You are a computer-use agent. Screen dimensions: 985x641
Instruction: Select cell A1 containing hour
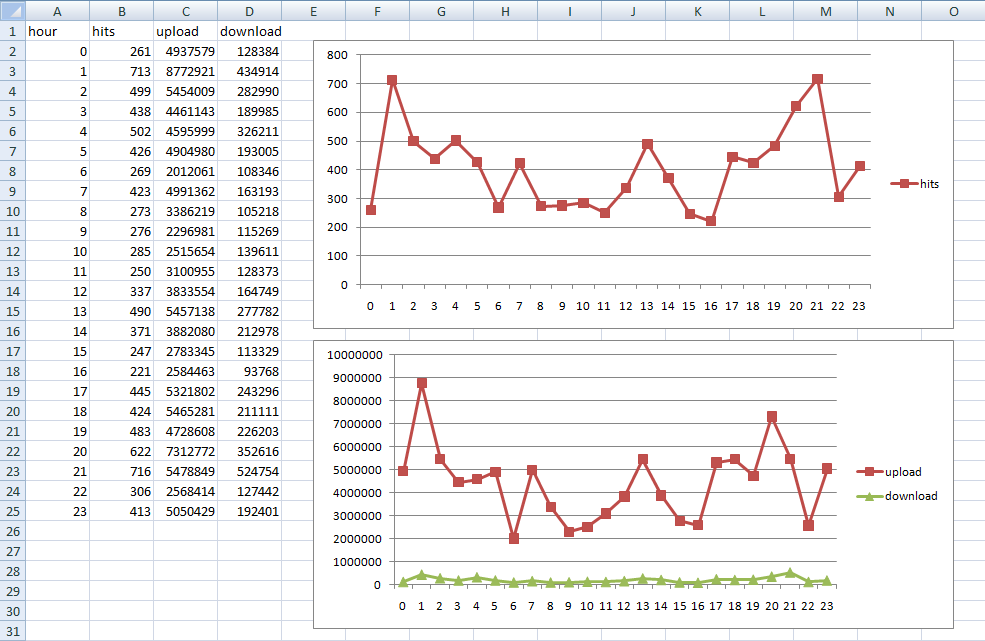click(x=57, y=31)
